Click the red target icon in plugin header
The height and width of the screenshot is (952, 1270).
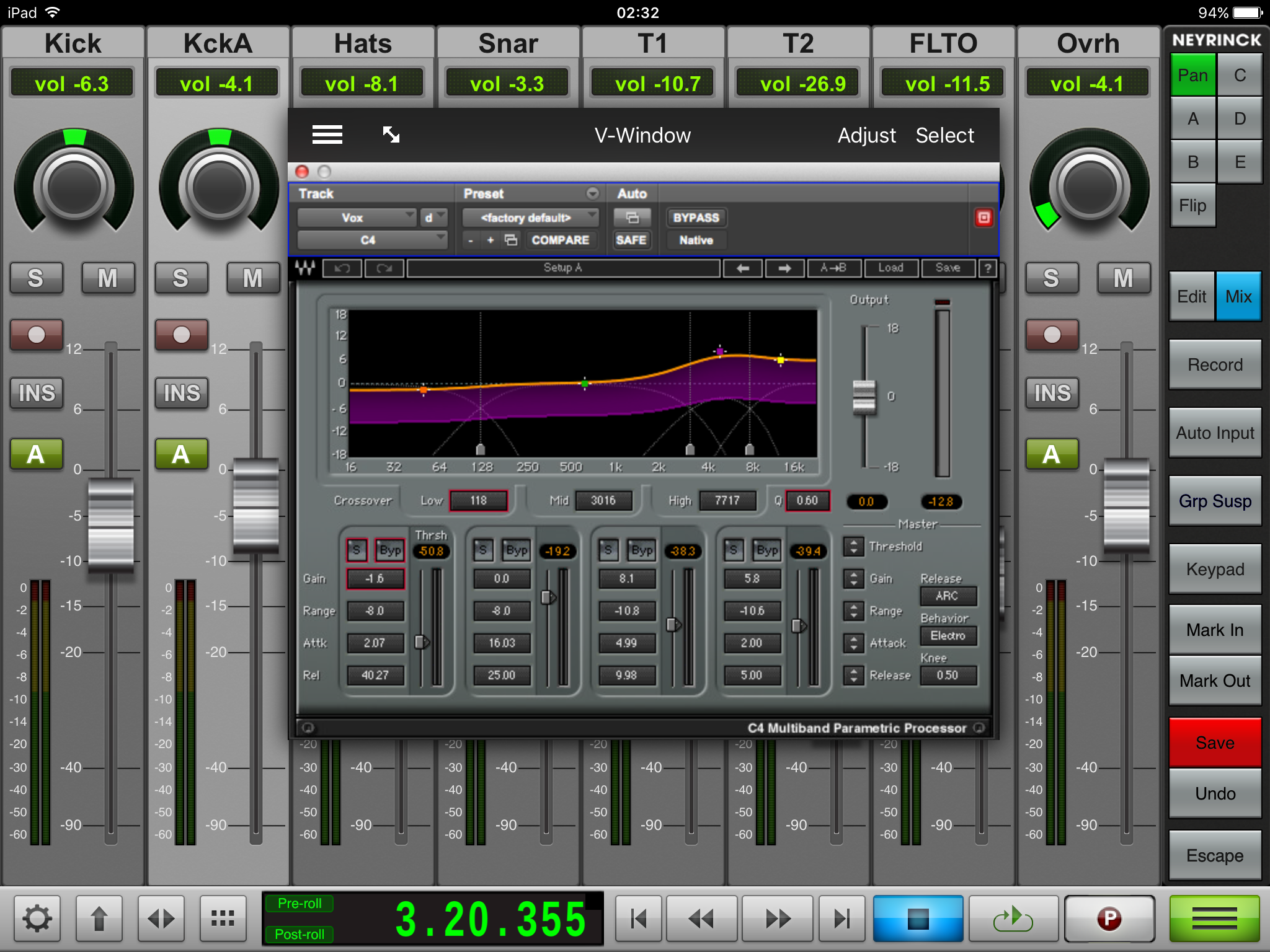(984, 218)
